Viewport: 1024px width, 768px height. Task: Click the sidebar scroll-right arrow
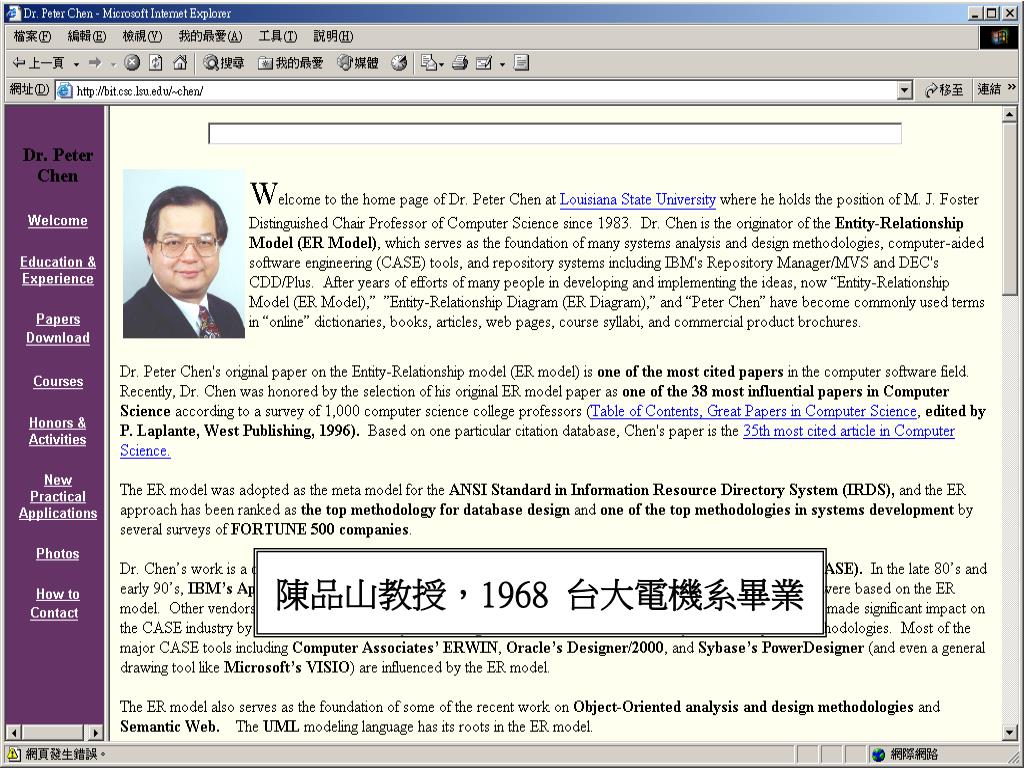pos(95,733)
